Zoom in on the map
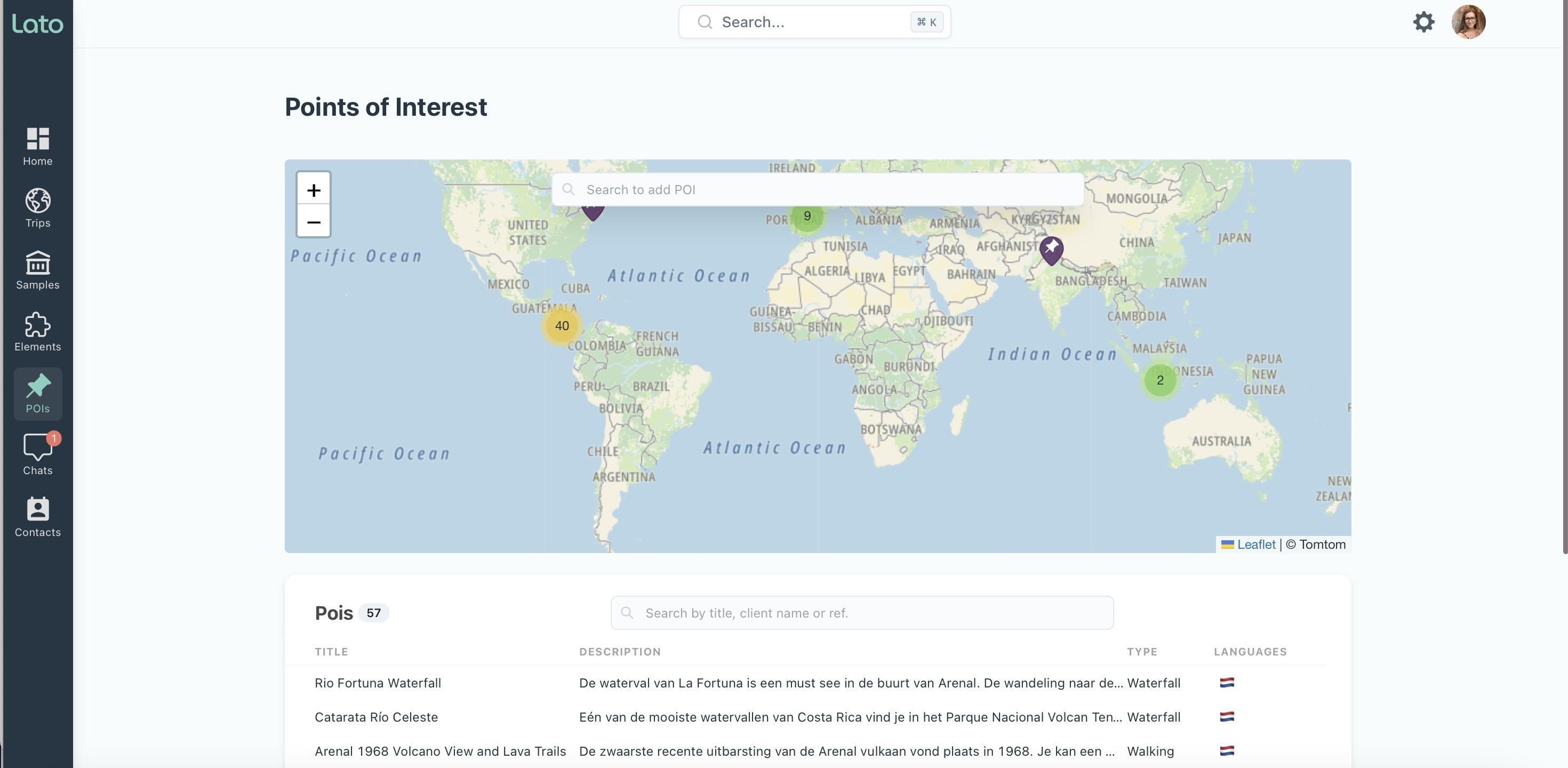The width and height of the screenshot is (1568, 768). point(314,190)
